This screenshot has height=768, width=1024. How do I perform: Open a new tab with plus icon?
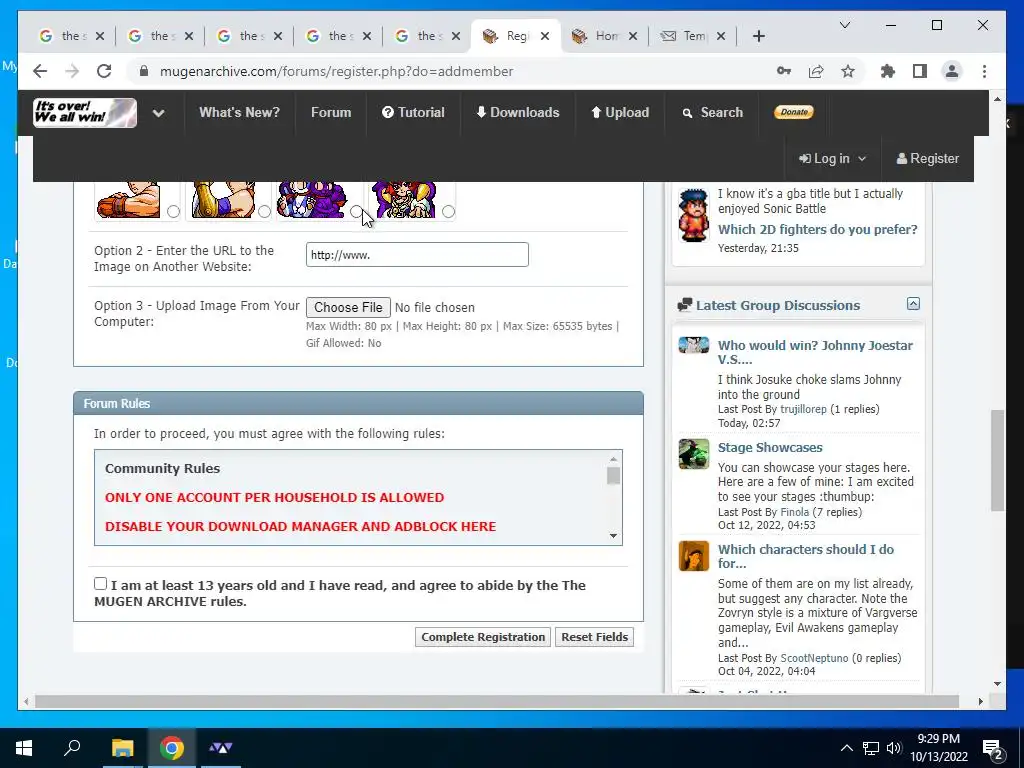pos(758,36)
